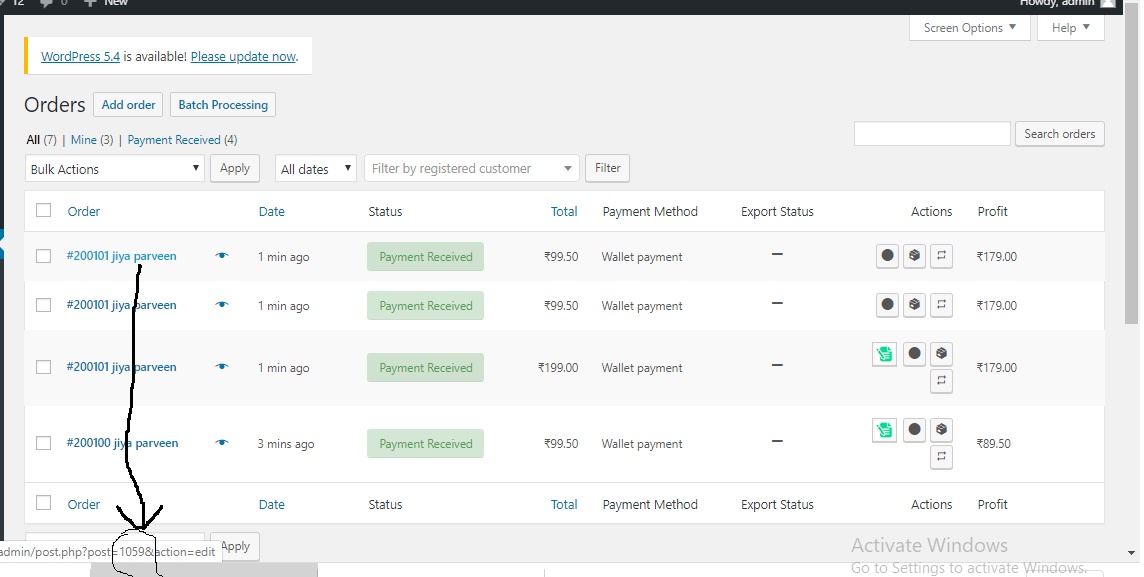Click repeat arrows icon in order #200100 row
The height and width of the screenshot is (577, 1144).
pyautogui.click(x=941, y=457)
